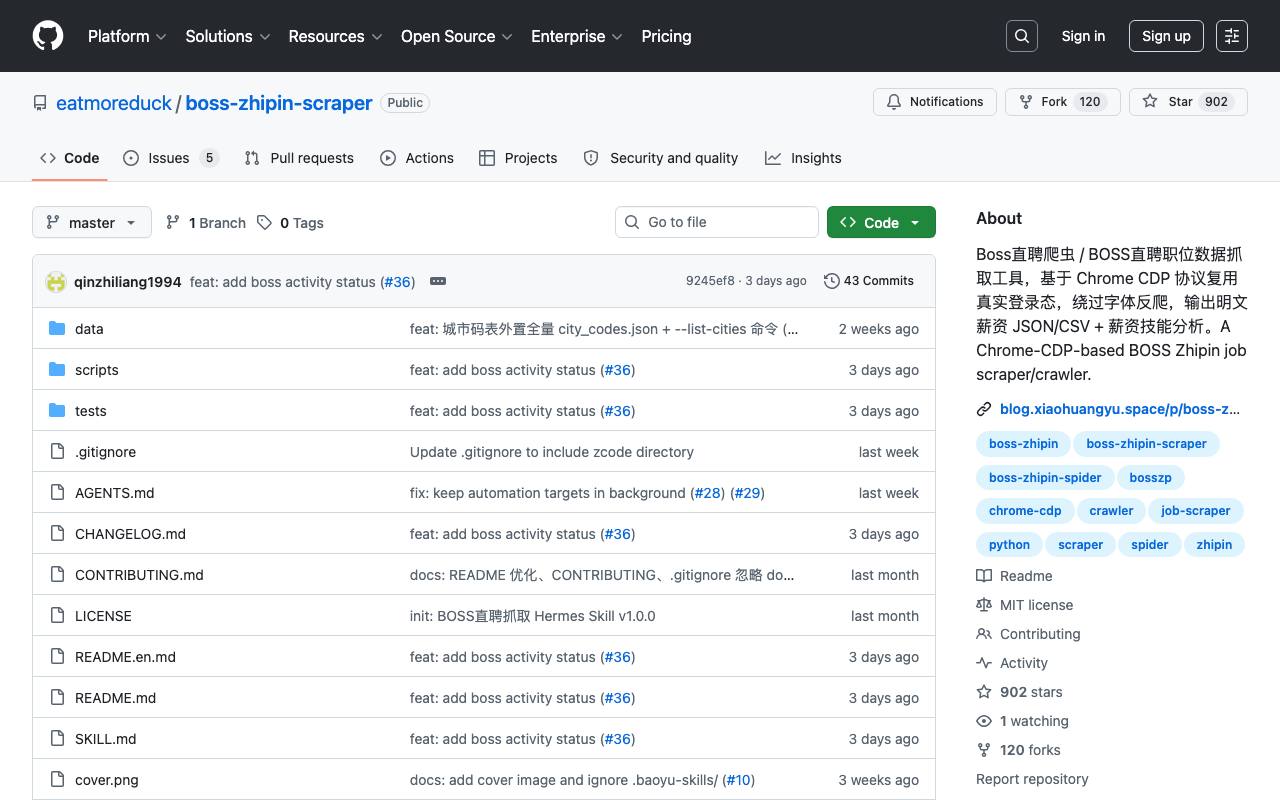1280x800 pixels.
Task: Click the file icon beside .gitignore
Action: [x=57, y=452]
